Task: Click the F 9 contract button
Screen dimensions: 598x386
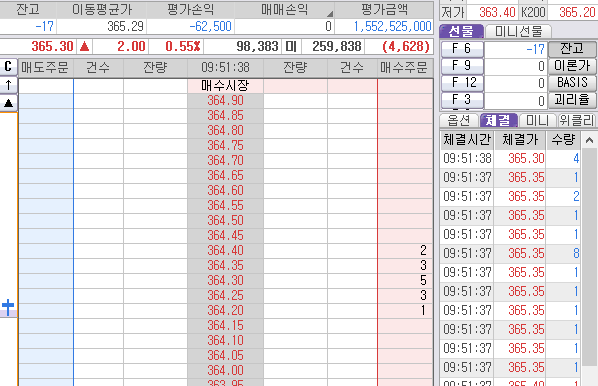Action: [x=462, y=66]
